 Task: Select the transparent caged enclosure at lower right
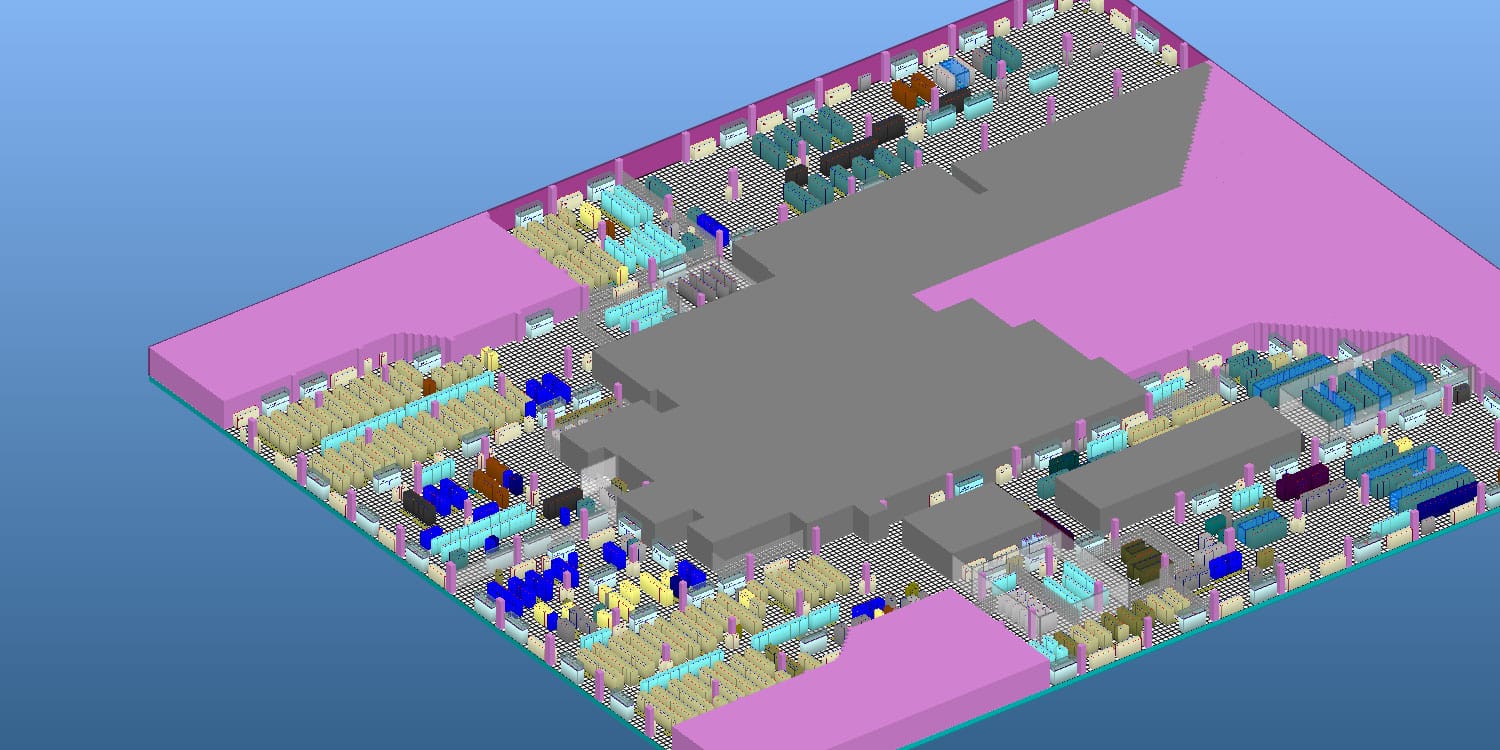[x=1070, y=590]
